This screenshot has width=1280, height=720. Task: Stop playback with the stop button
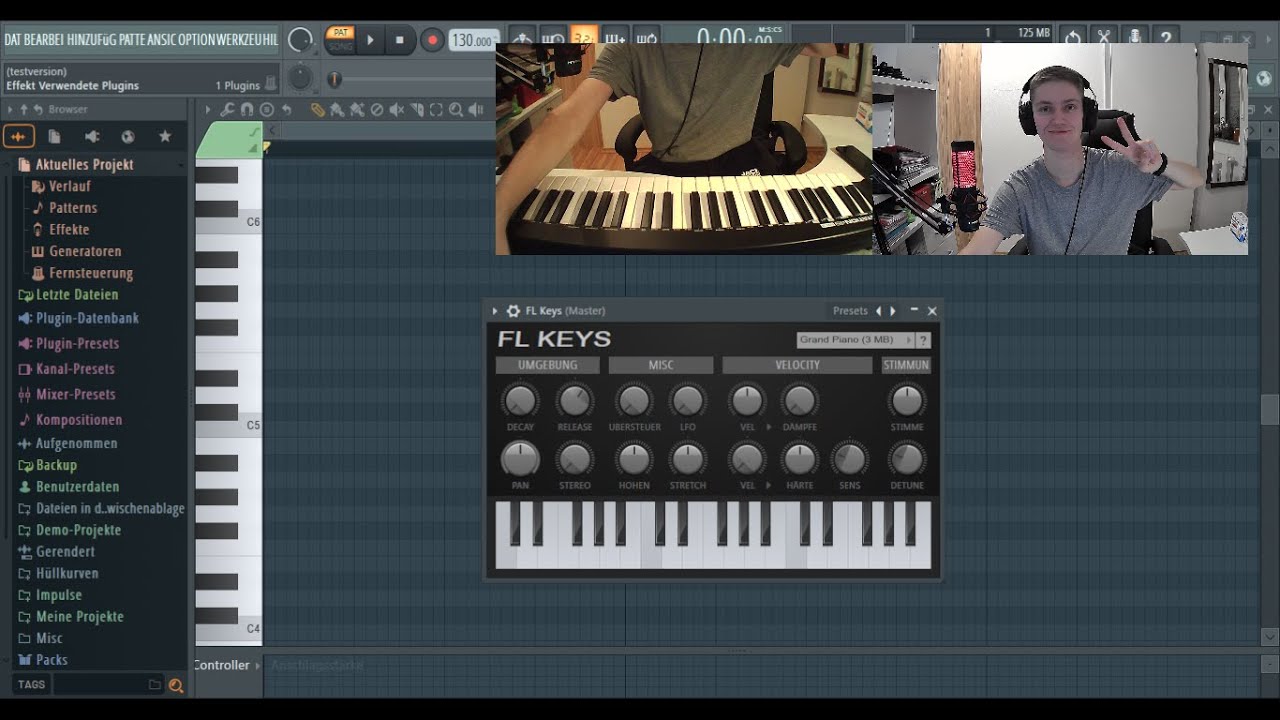coord(400,40)
